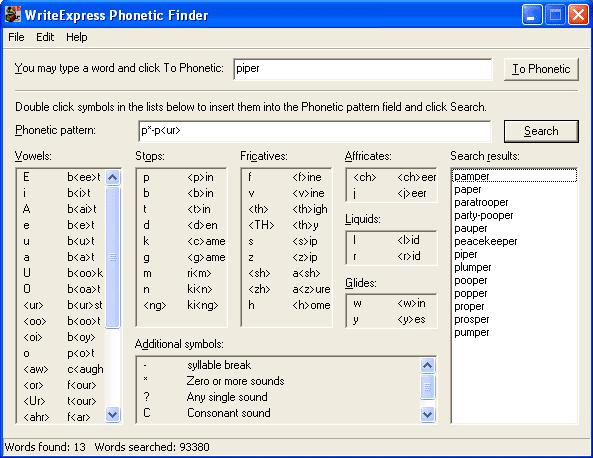Click the To Phonetic button
Image resolution: width=593 pixels, height=458 pixels.
click(x=541, y=69)
